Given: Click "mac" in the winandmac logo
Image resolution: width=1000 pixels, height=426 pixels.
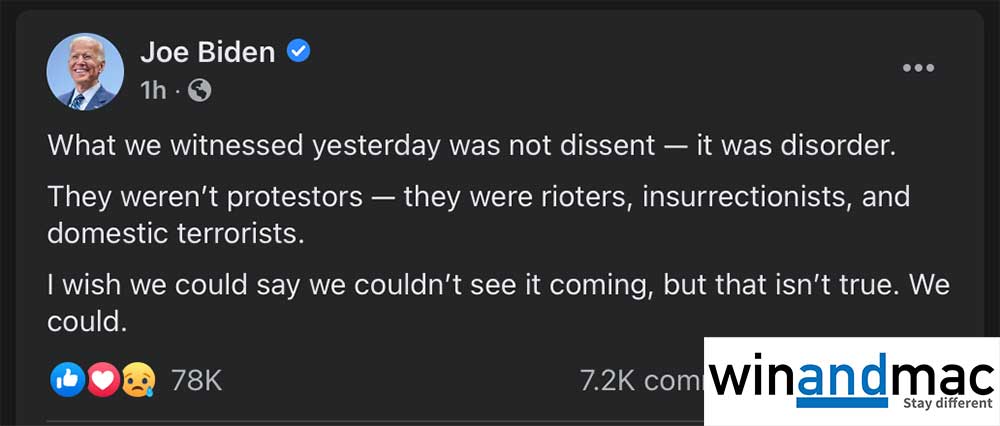Looking at the screenshot, I should [940, 378].
